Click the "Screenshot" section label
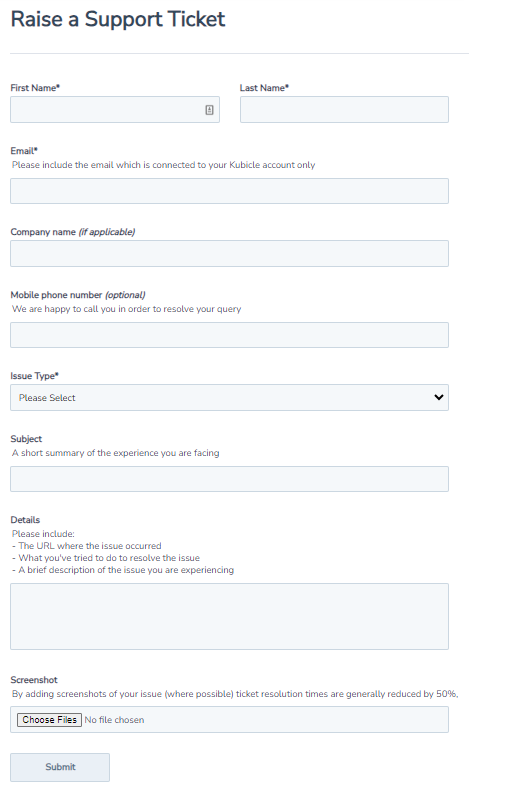 click(34, 680)
